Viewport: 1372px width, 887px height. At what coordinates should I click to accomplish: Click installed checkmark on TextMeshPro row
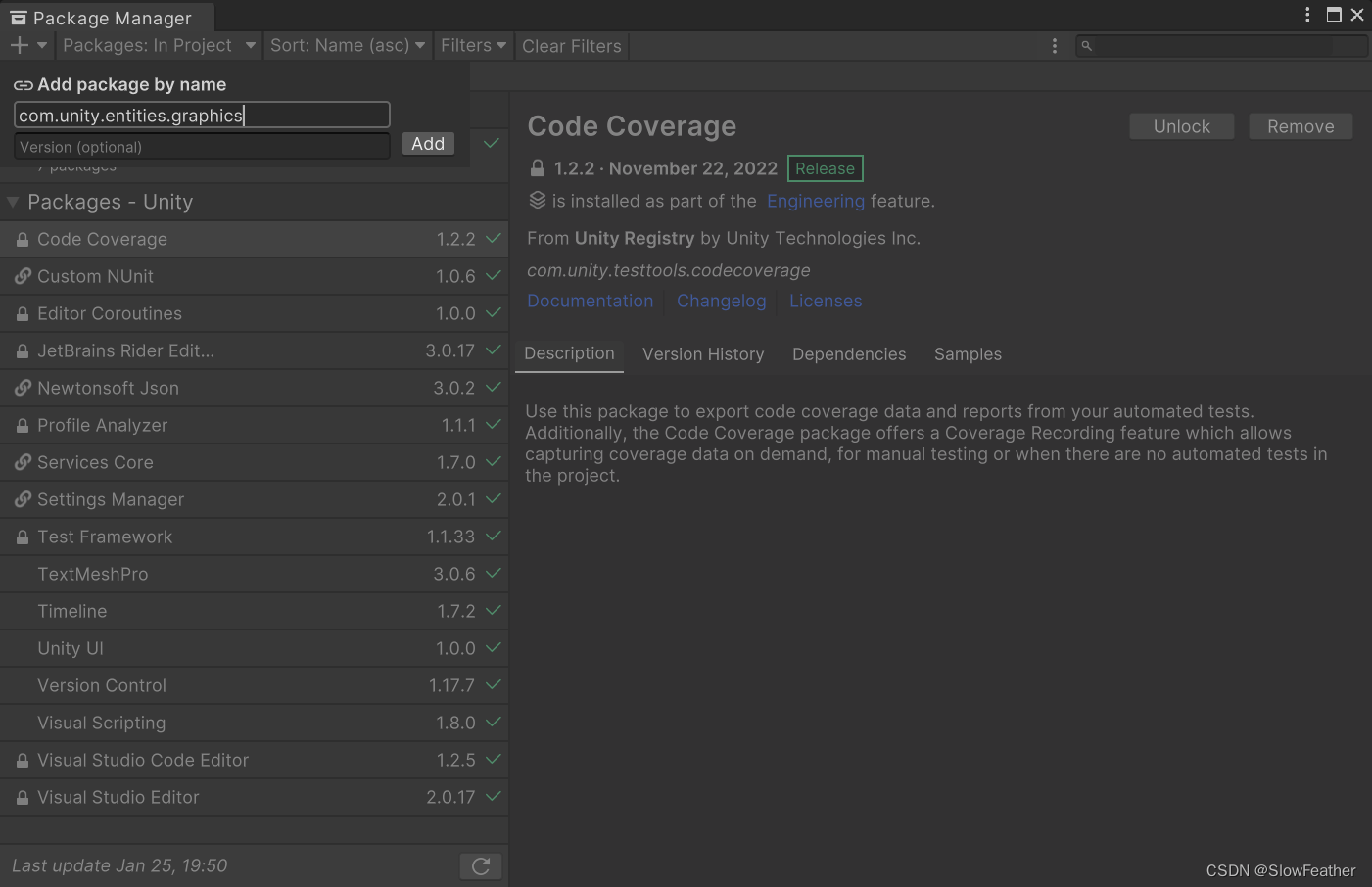coord(494,573)
